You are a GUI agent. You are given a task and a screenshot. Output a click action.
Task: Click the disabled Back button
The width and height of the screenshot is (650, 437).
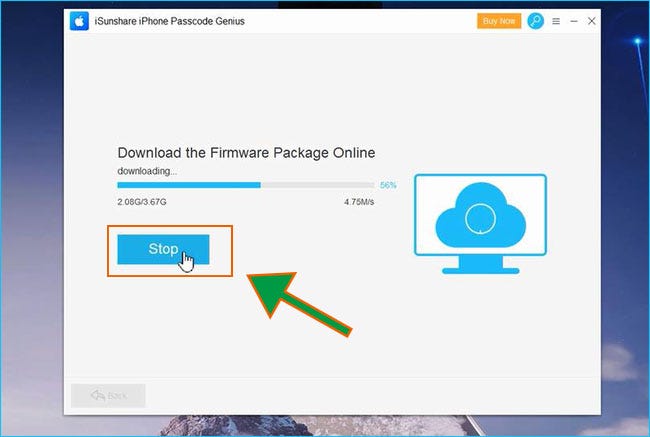pos(108,396)
